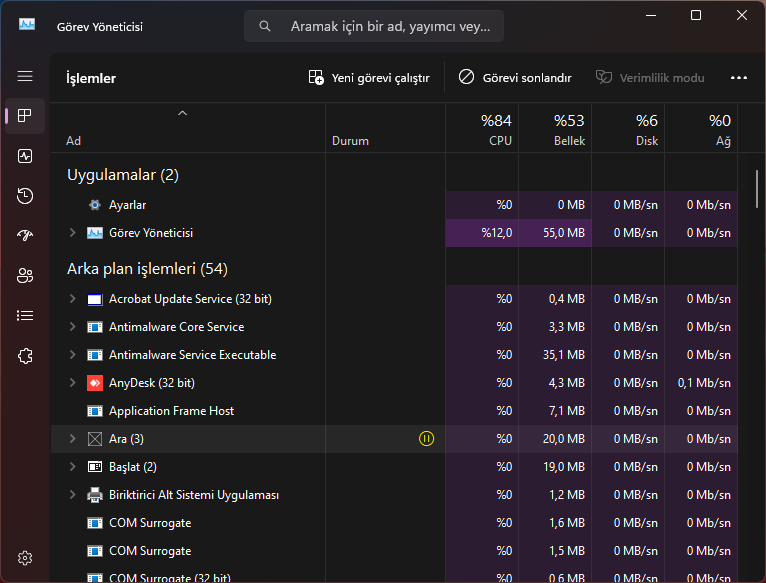Expand the Acrobat Update Service row
The width and height of the screenshot is (766, 583).
[72, 299]
